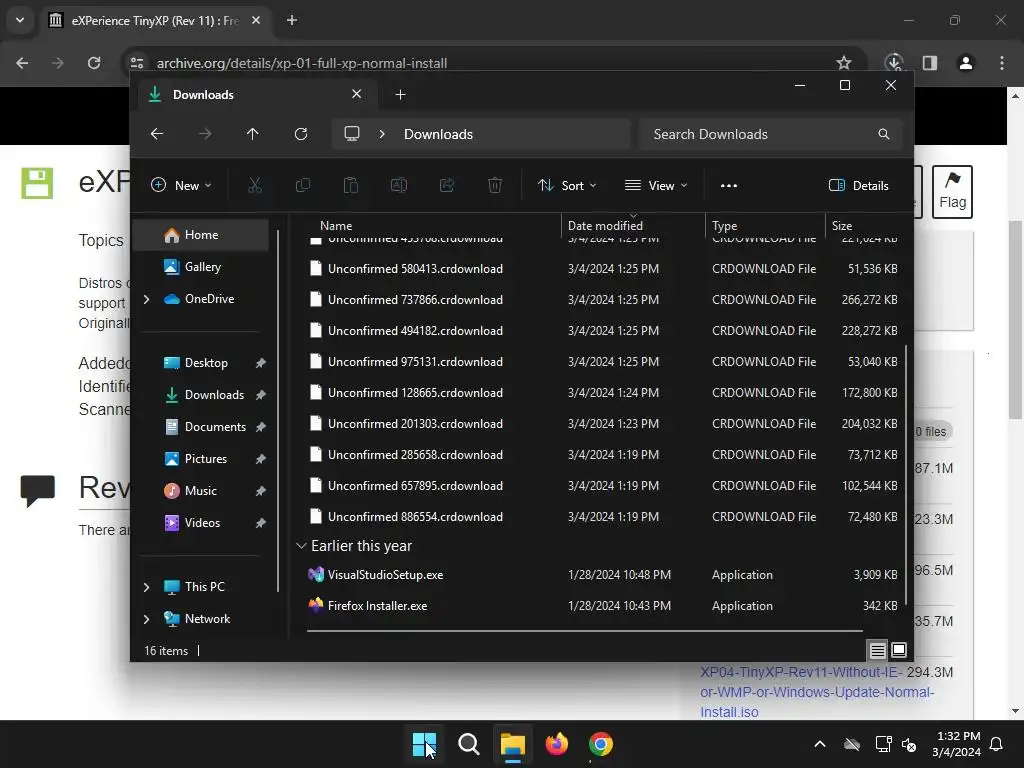The height and width of the screenshot is (768, 1024).
Task: Click the Explorer horizontal scrollbar
Action: coord(584,631)
